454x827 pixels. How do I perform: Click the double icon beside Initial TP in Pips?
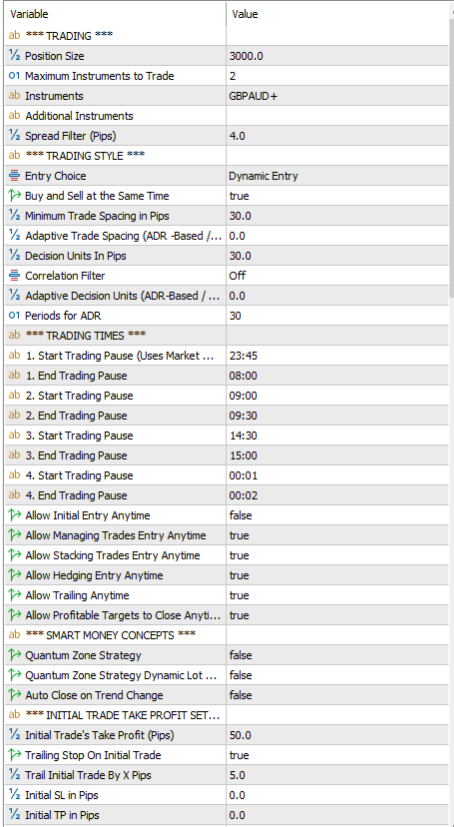click(14, 815)
